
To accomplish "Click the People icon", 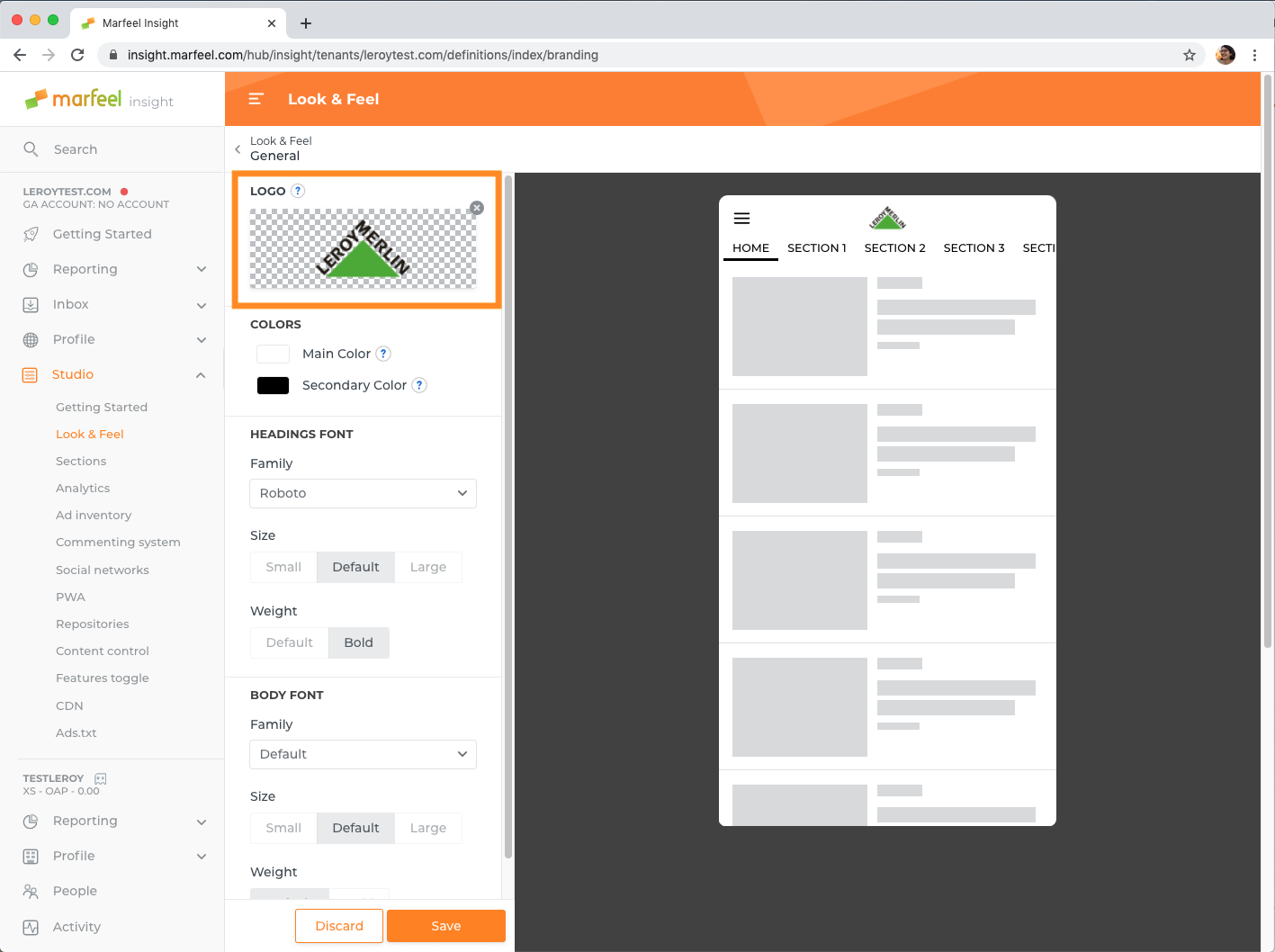I will (x=31, y=891).
